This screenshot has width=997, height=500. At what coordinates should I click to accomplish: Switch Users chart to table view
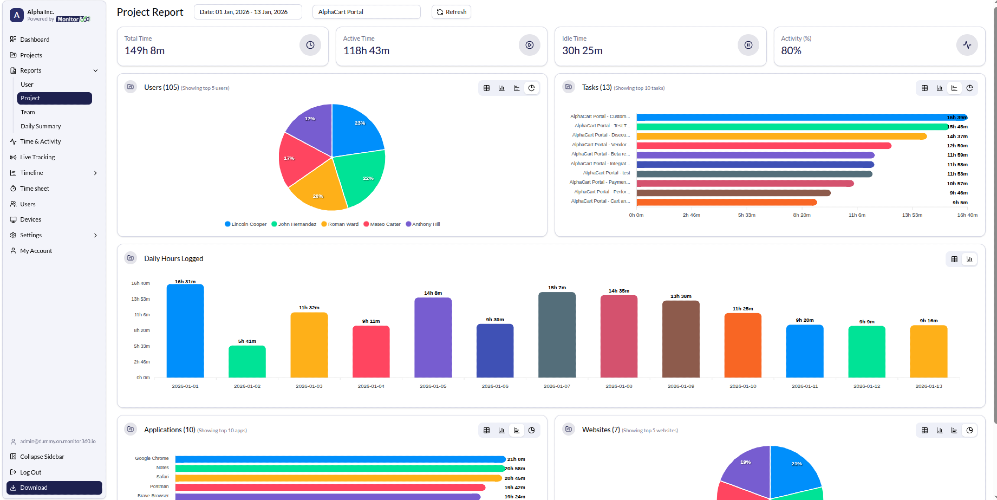[487, 88]
